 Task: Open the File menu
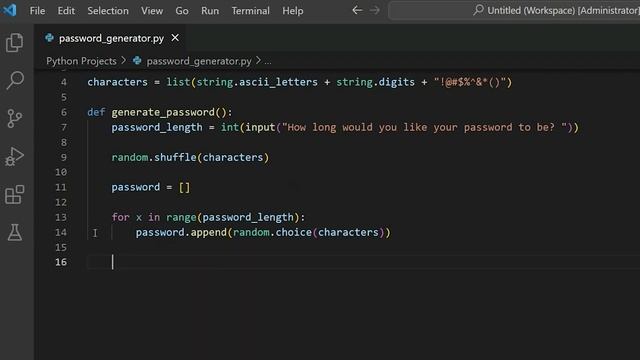[37, 11]
